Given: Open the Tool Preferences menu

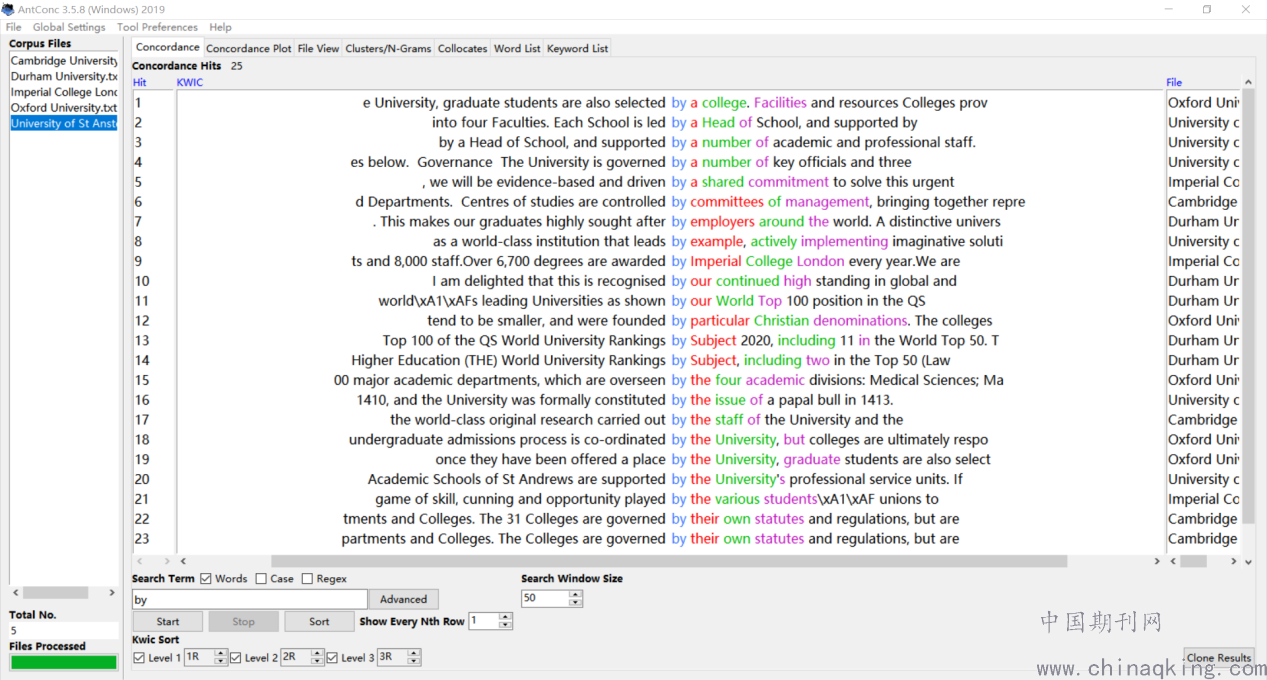Looking at the screenshot, I should point(157,27).
